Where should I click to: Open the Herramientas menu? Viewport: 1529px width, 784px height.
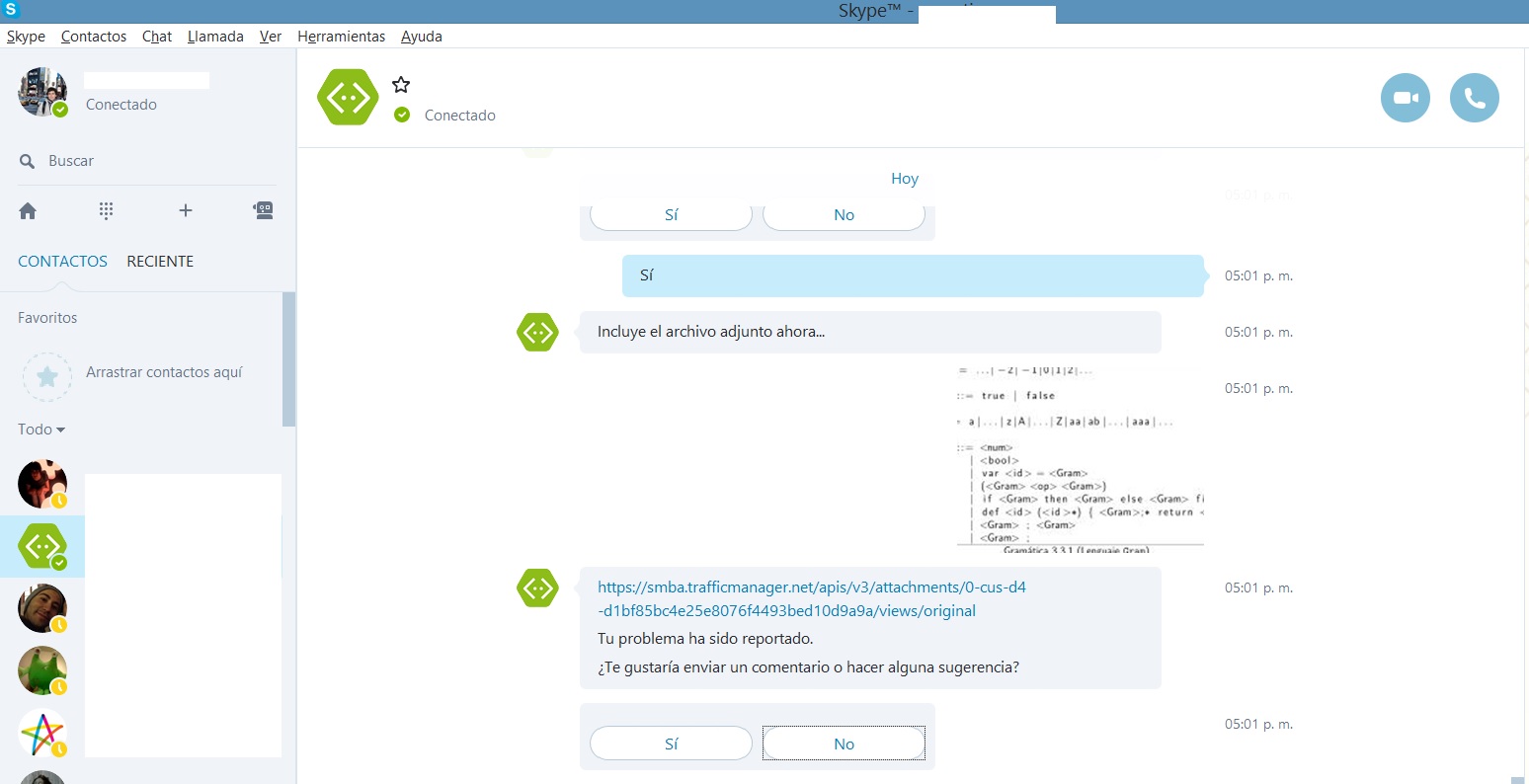(342, 37)
